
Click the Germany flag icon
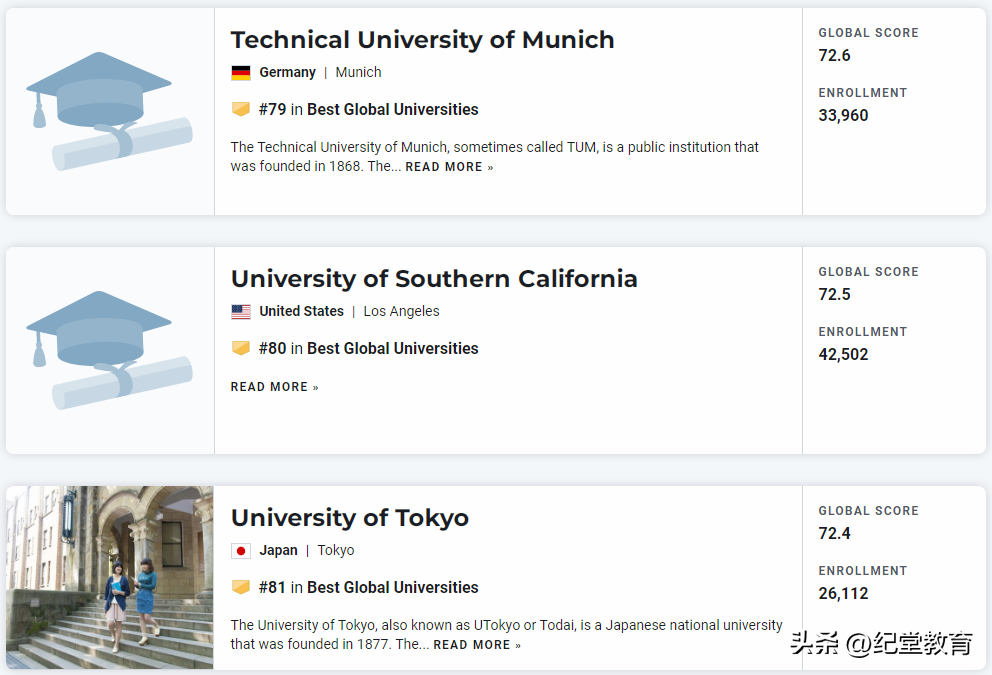pos(241,73)
